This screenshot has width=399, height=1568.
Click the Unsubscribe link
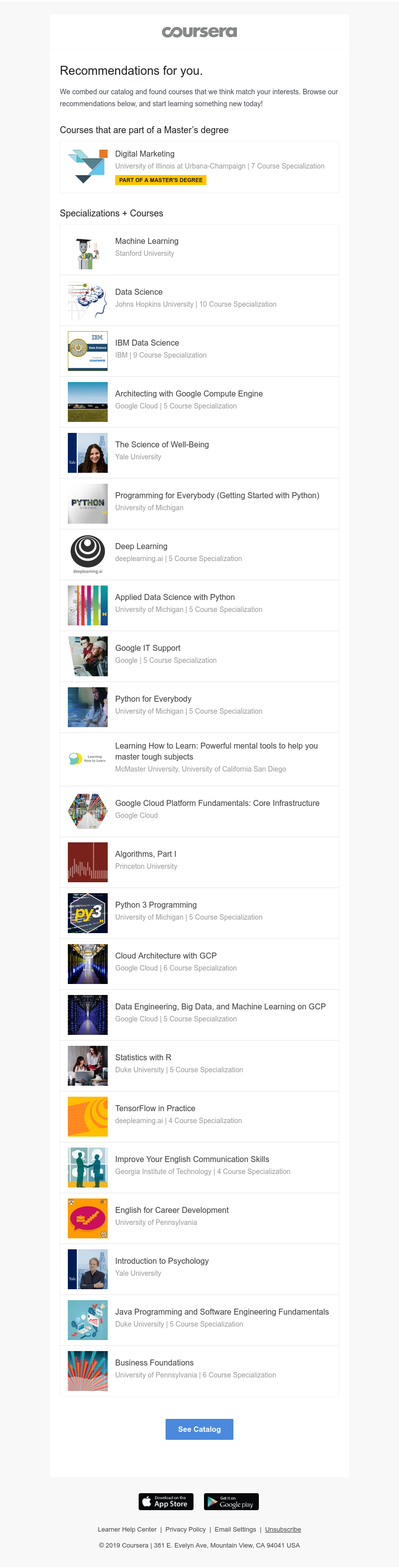pos(283,1530)
